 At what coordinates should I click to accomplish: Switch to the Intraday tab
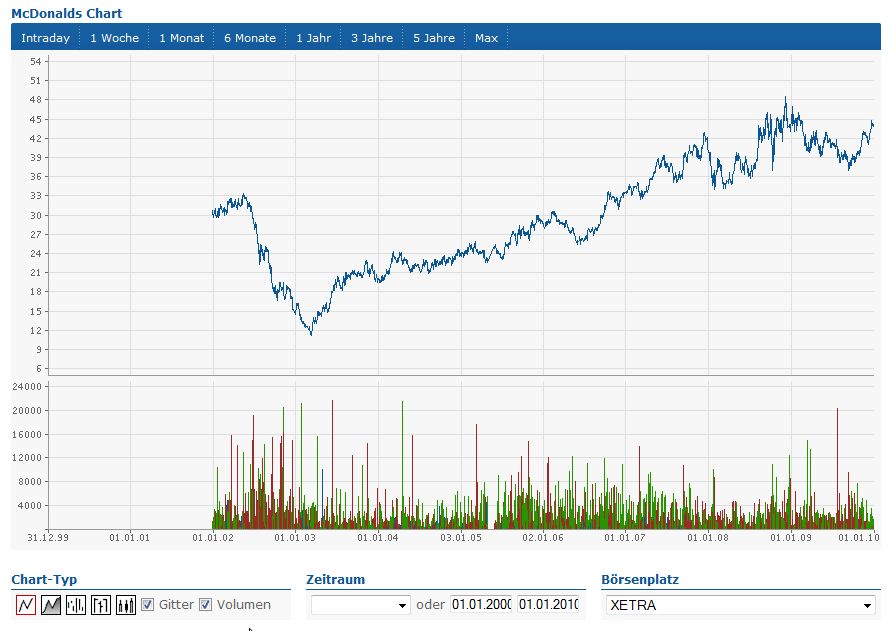(46, 38)
